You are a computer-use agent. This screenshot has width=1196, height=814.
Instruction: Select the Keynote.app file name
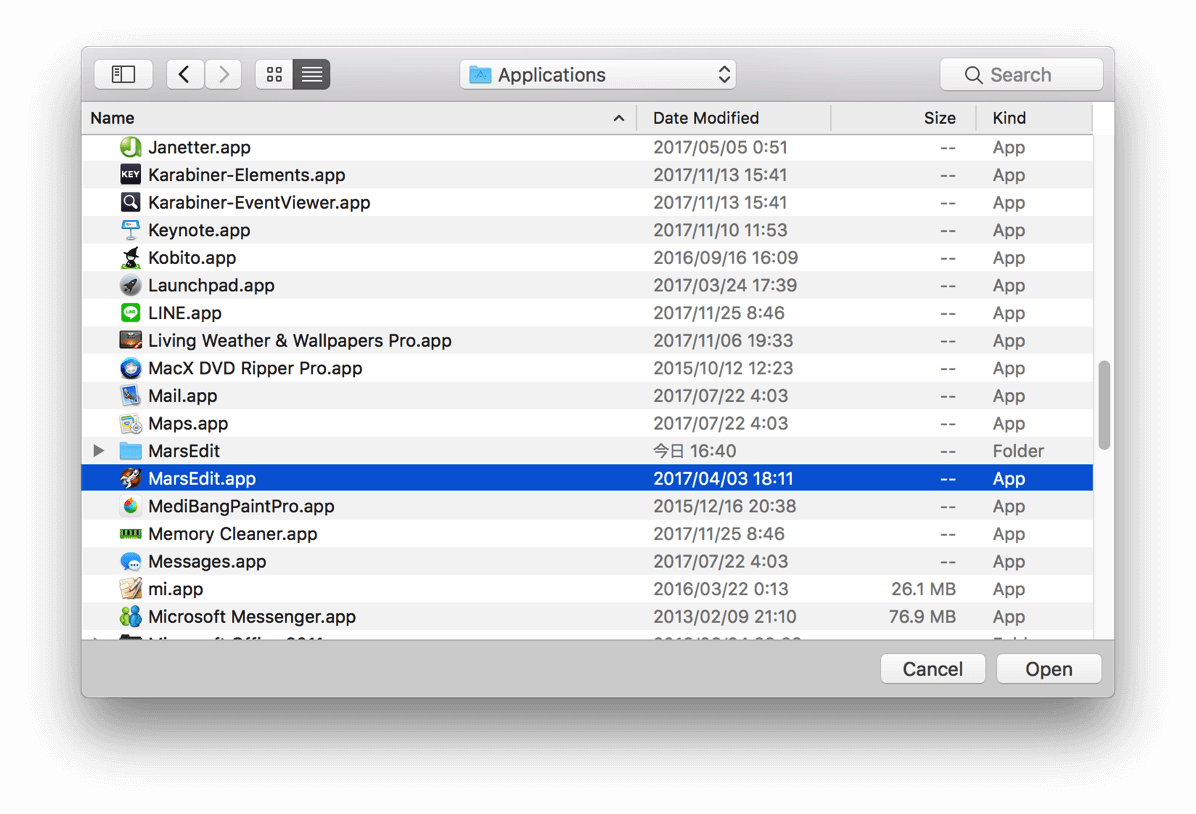[199, 230]
